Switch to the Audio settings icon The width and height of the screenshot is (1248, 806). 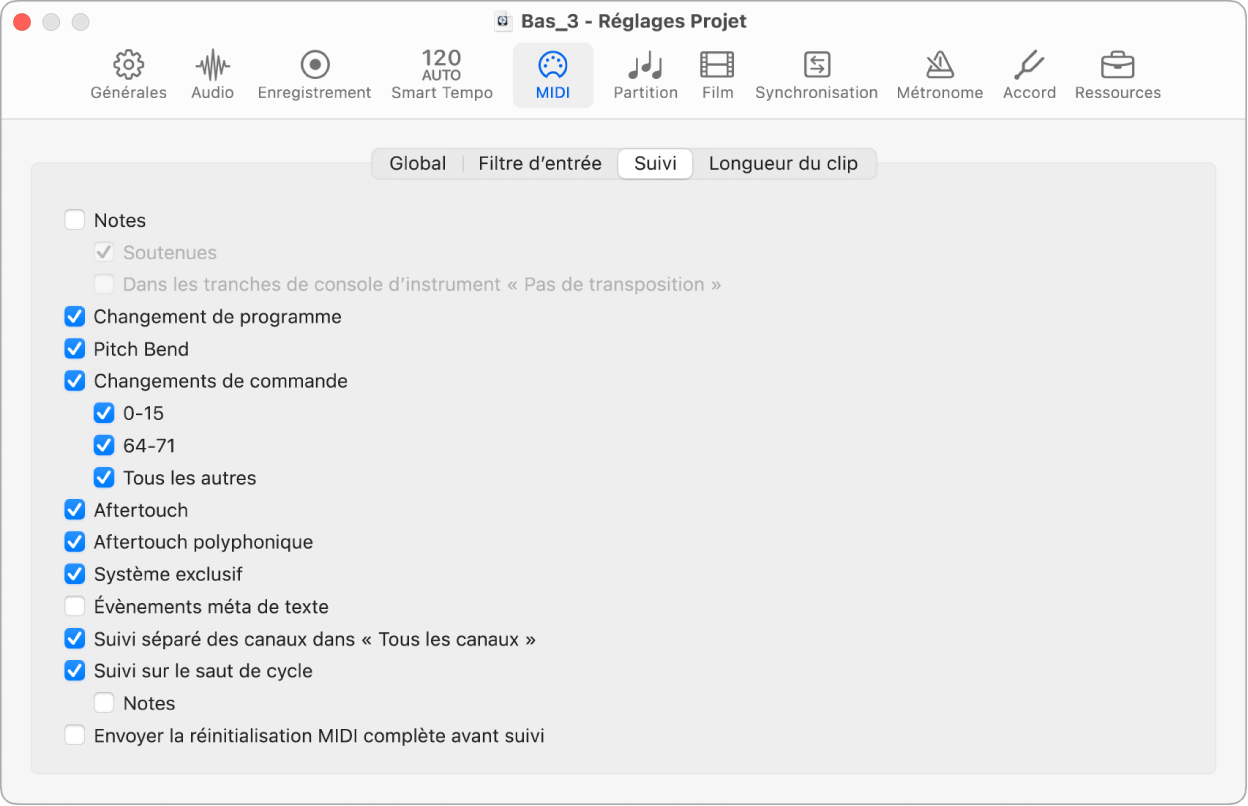[x=212, y=73]
